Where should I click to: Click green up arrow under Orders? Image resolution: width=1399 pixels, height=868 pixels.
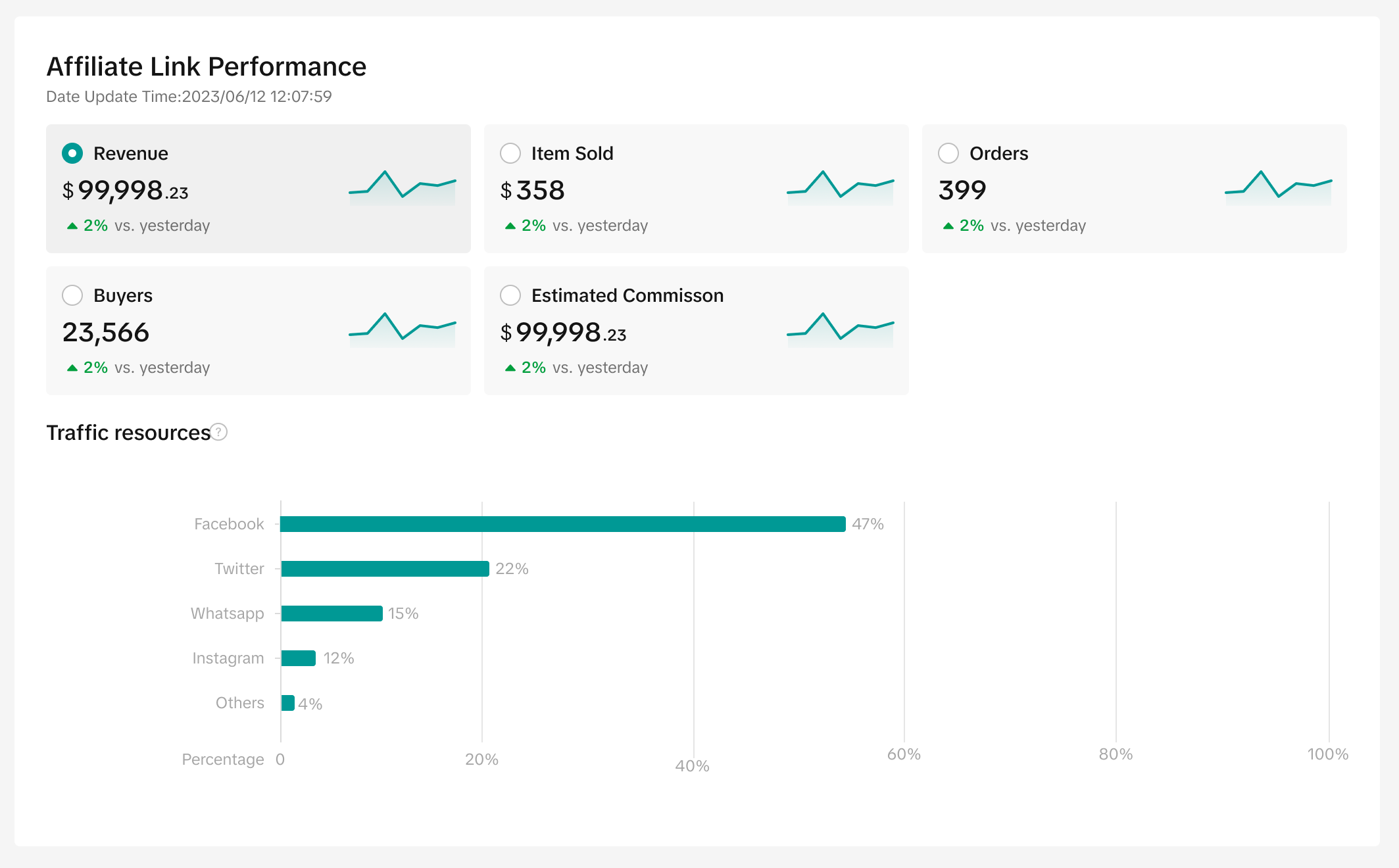948,226
